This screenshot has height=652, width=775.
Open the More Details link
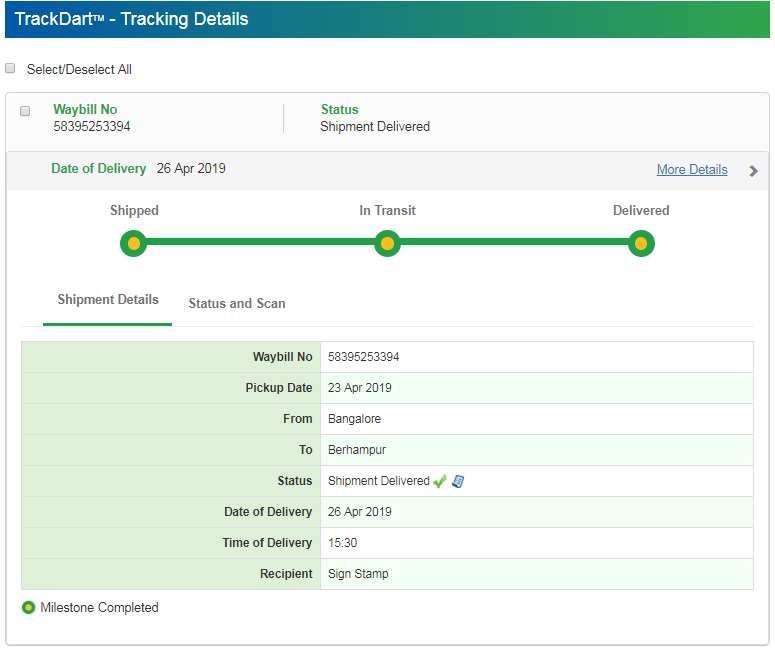point(692,170)
